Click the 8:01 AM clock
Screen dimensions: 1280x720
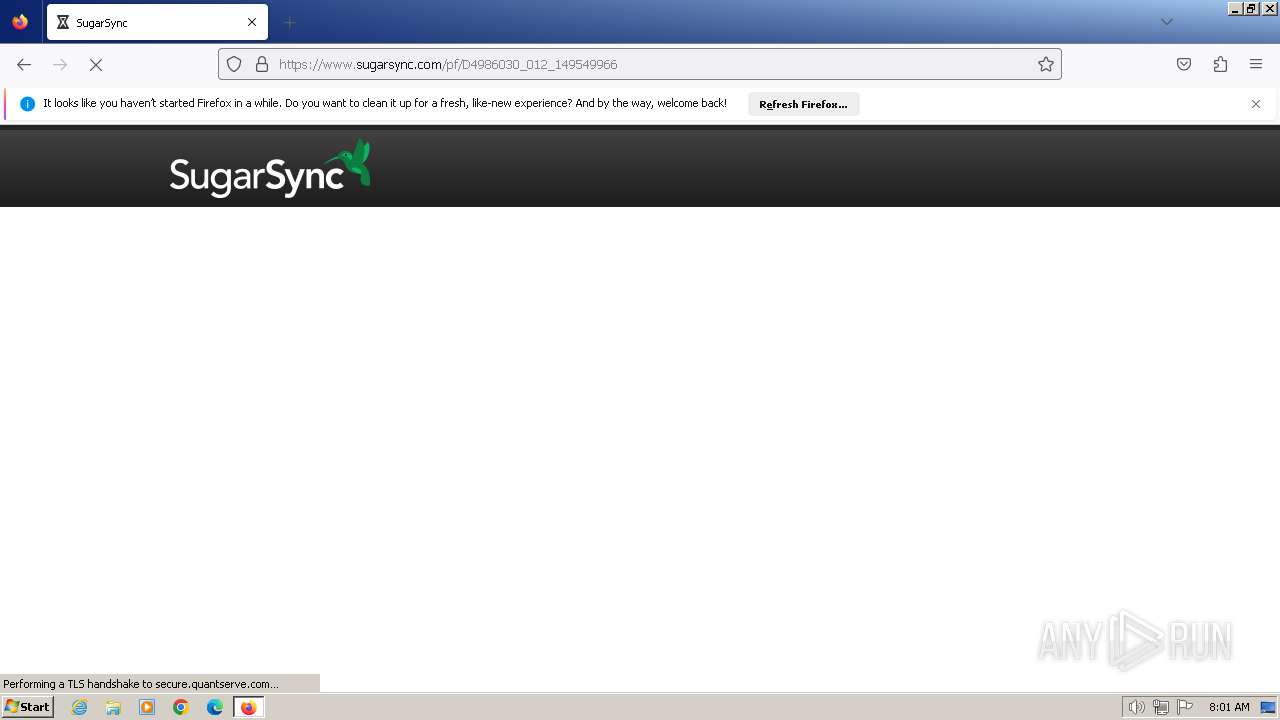1229,707
